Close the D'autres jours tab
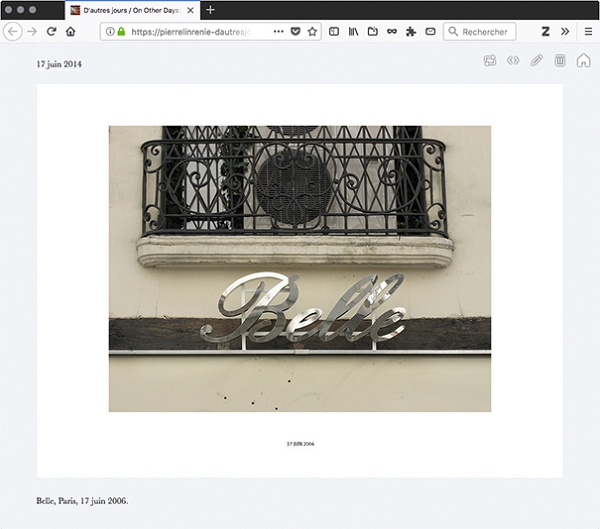The image size is (600, 529). coord(191,10)
